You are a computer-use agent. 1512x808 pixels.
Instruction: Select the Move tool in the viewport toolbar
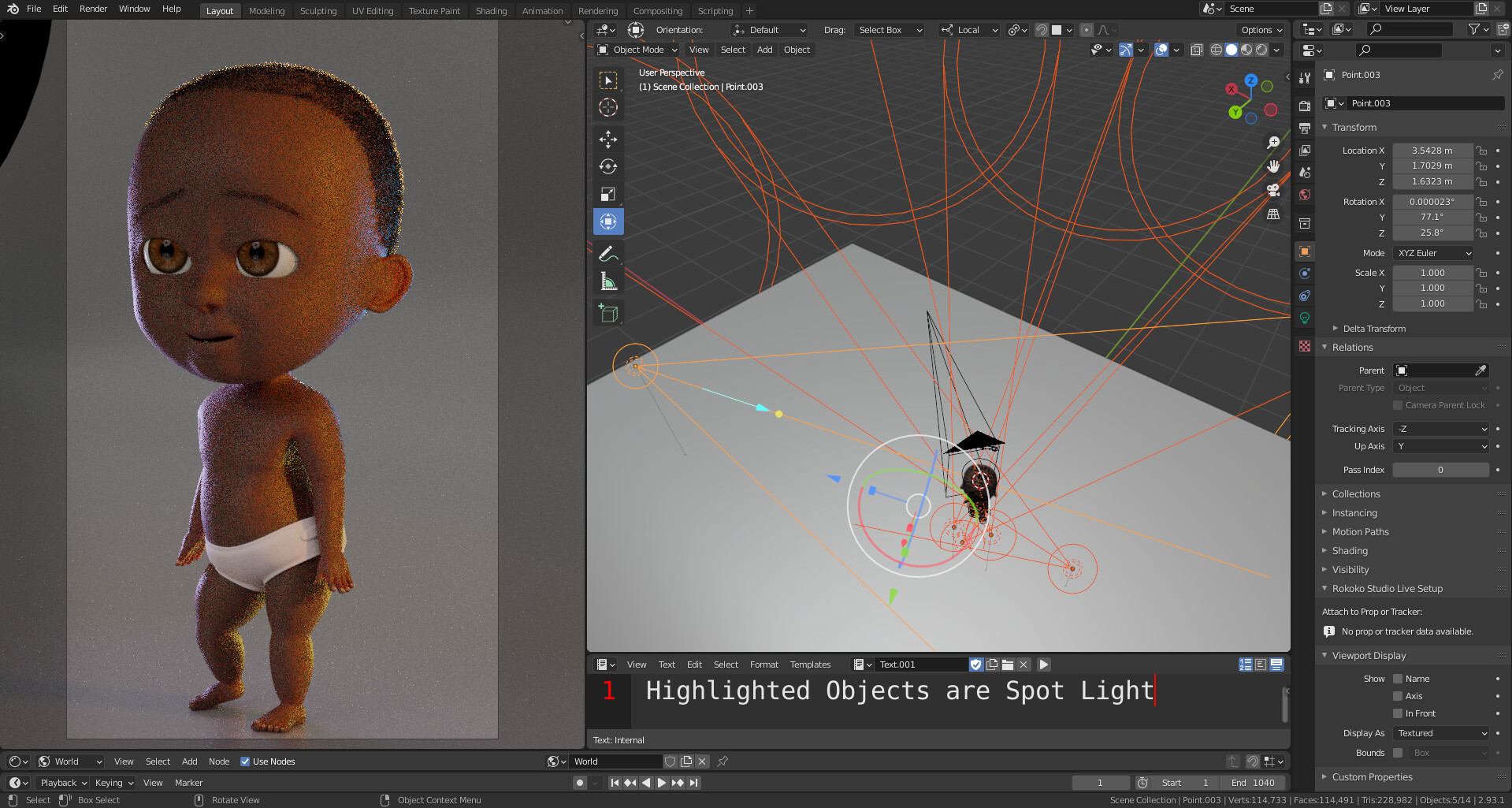click(607, 139)
